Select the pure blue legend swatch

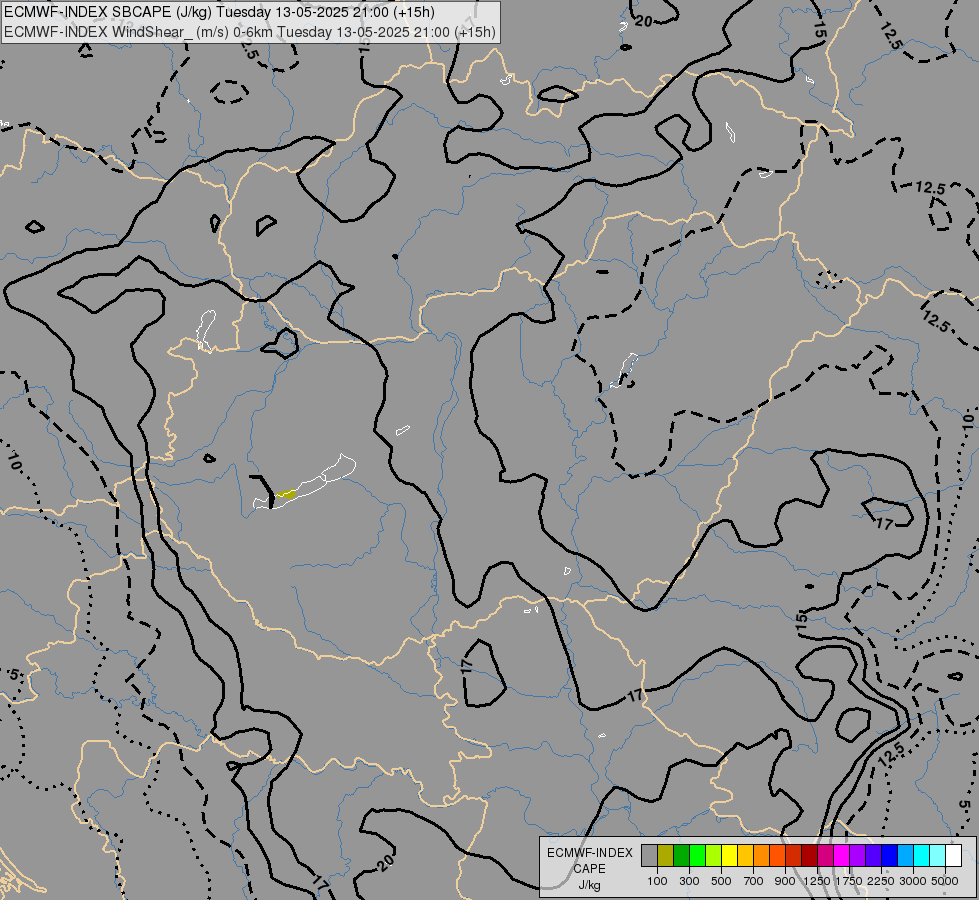tap(889, 856)
